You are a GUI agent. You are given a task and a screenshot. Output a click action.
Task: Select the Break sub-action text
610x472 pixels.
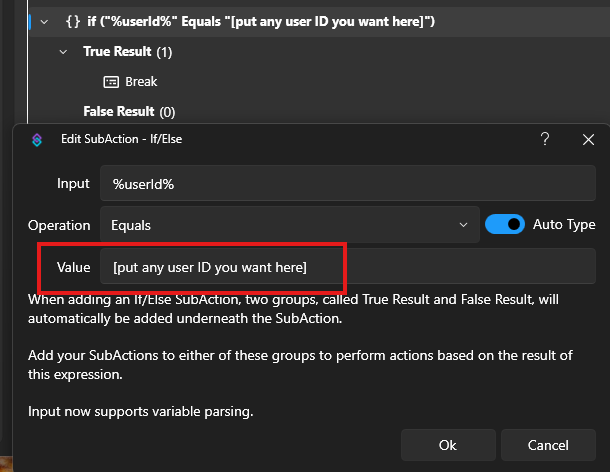click(141, 81)
